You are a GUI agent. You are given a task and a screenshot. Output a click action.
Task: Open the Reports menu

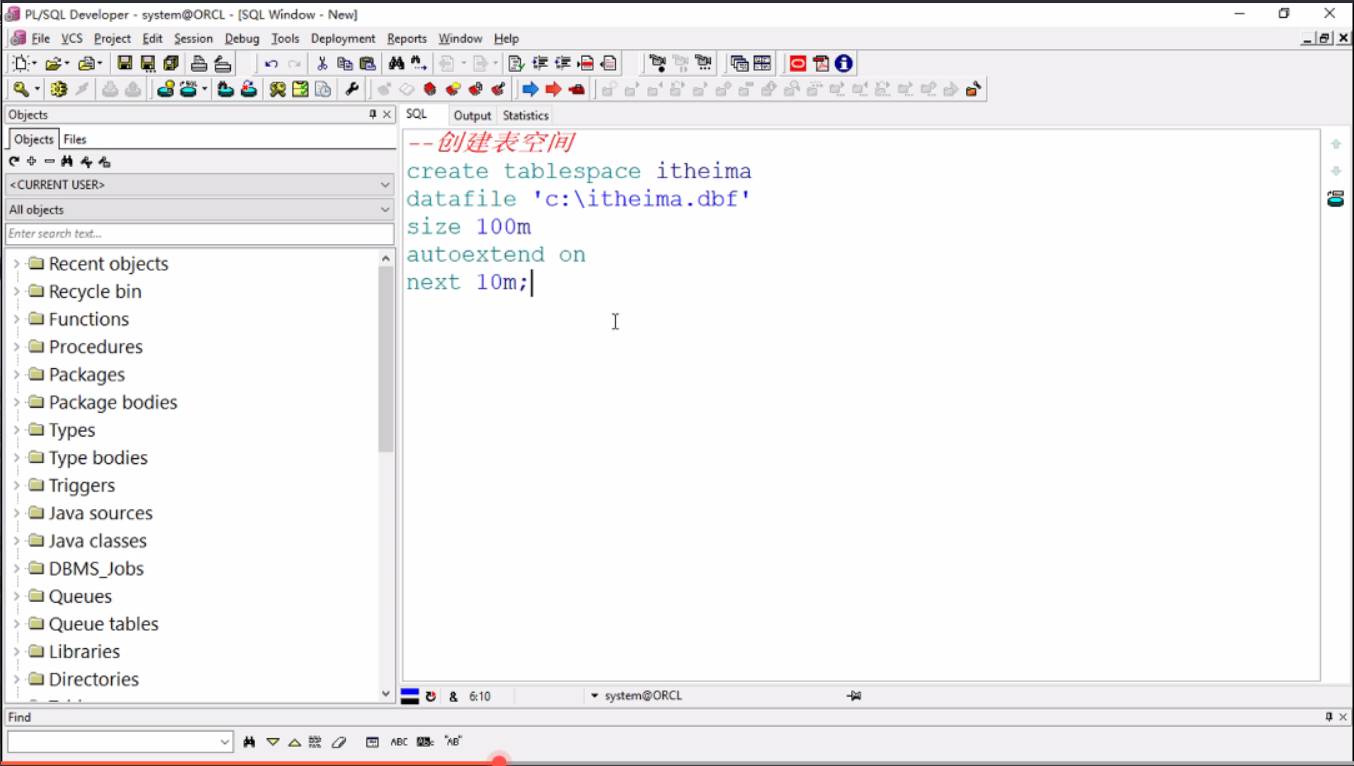pos(407,38)
